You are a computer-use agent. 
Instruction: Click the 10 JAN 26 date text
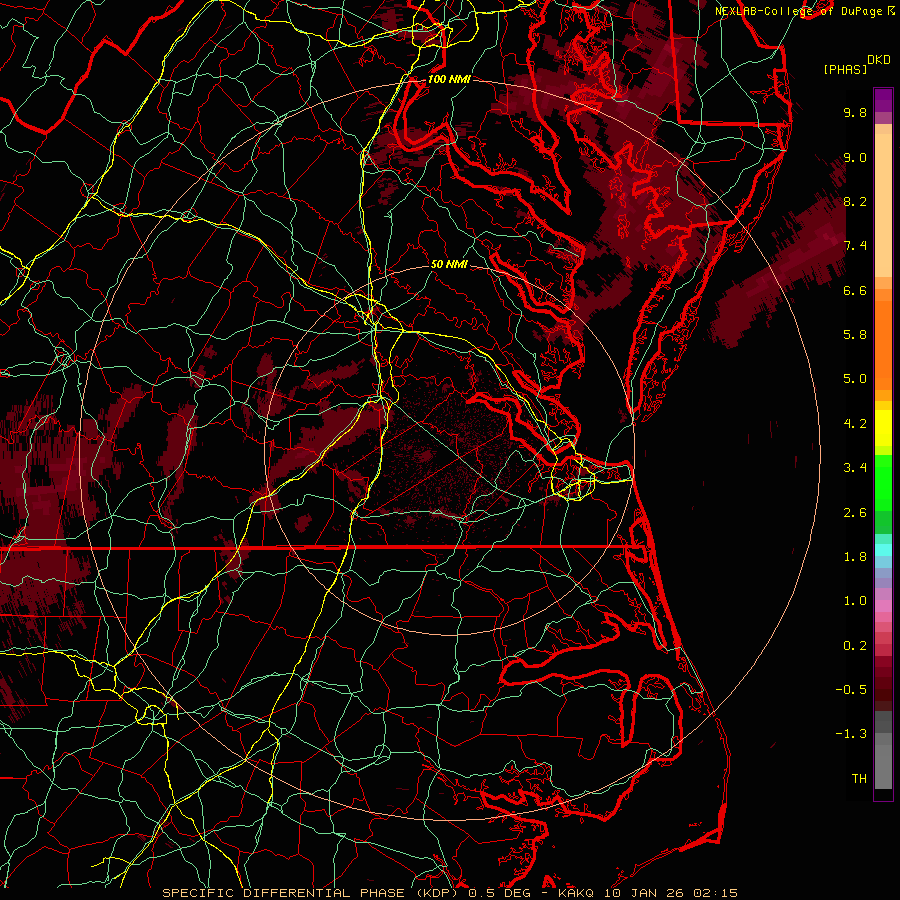643,893
